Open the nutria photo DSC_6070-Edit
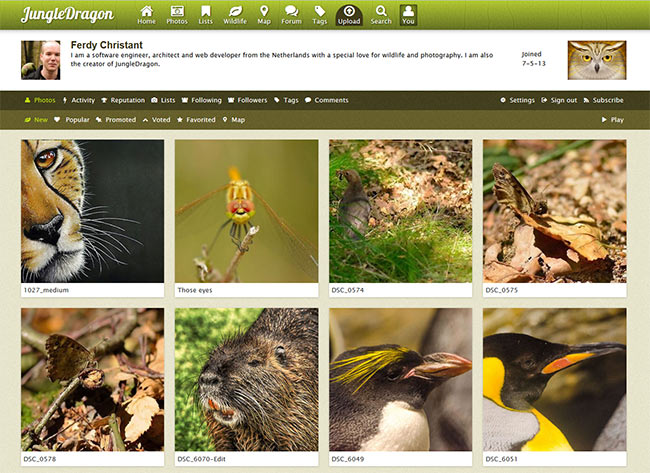This screenshot has height=473, width=650. click(x=247, y=379)
